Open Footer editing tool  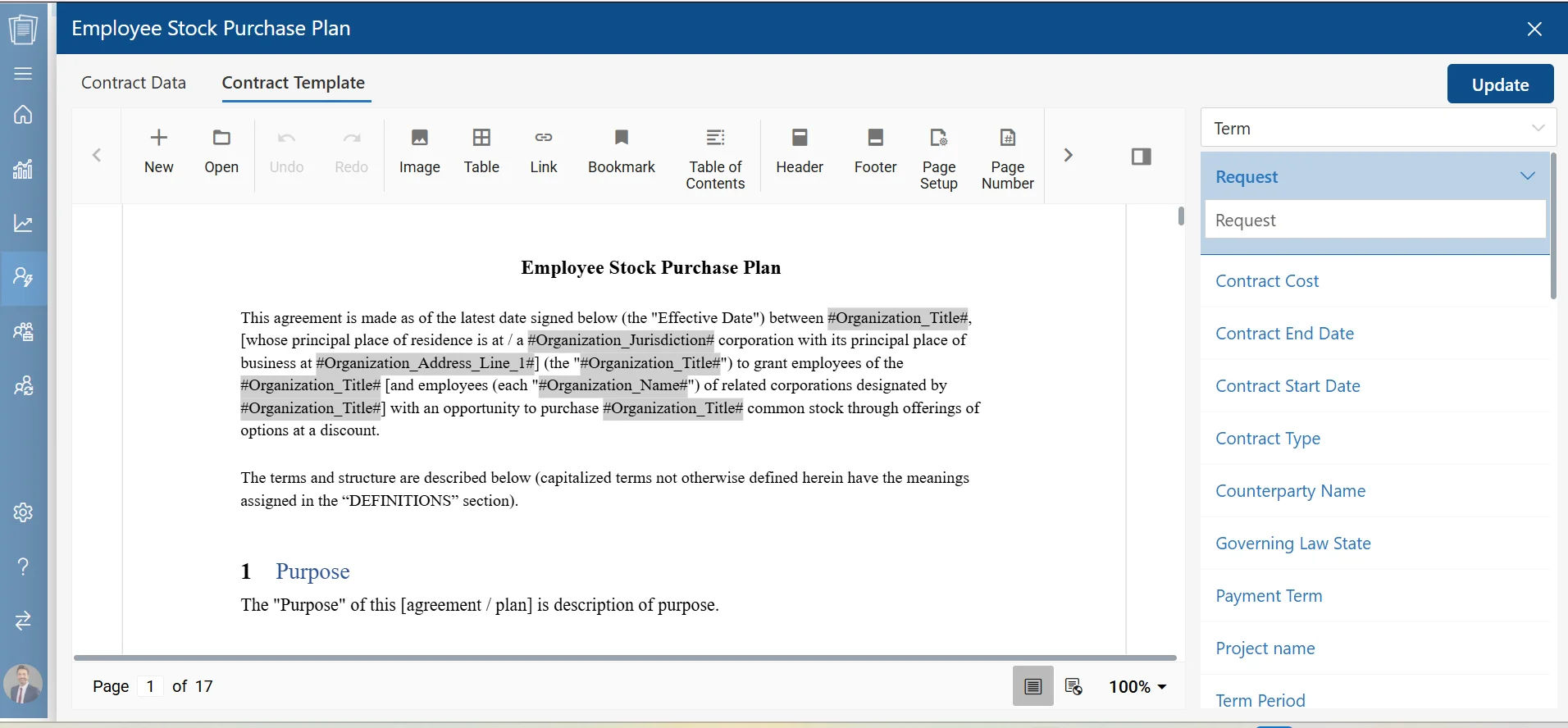(x=876, y=152)
